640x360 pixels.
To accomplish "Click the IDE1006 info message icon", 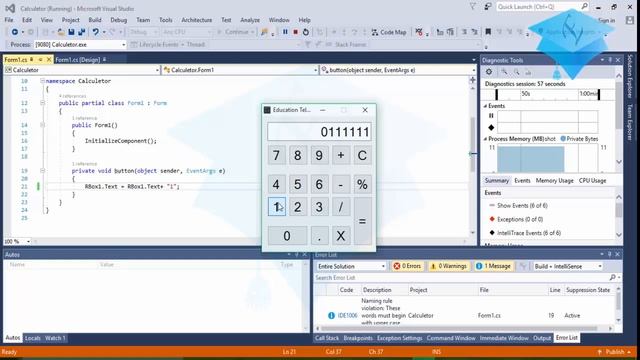I will click(331, 316).
